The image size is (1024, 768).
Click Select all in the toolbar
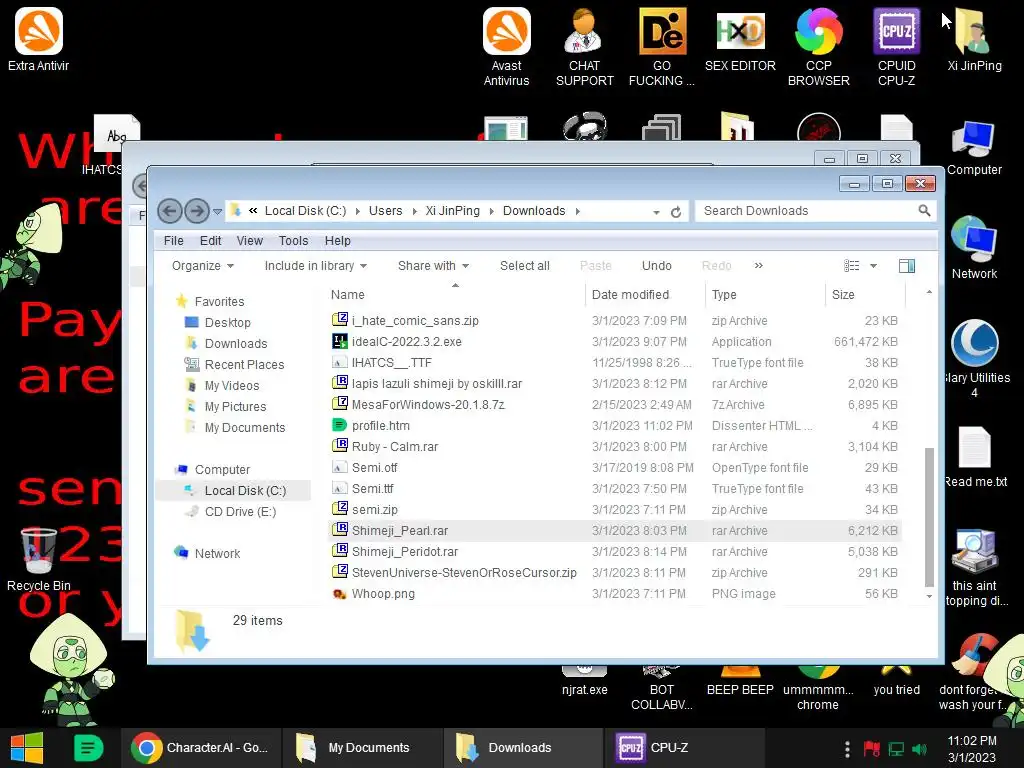[524, 266]
